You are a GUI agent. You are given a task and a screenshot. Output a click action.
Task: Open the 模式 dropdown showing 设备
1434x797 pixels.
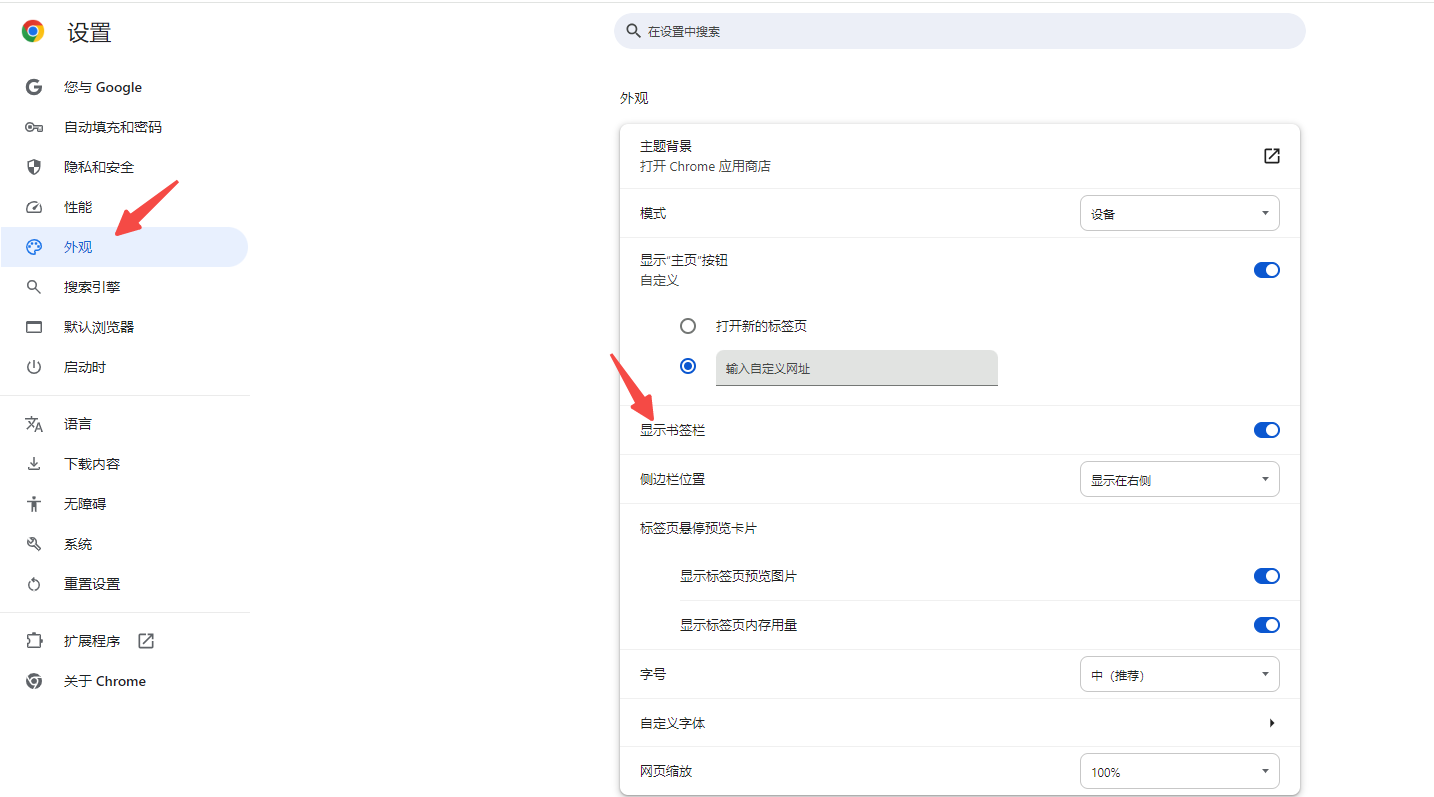click(x=1180, y=213)
